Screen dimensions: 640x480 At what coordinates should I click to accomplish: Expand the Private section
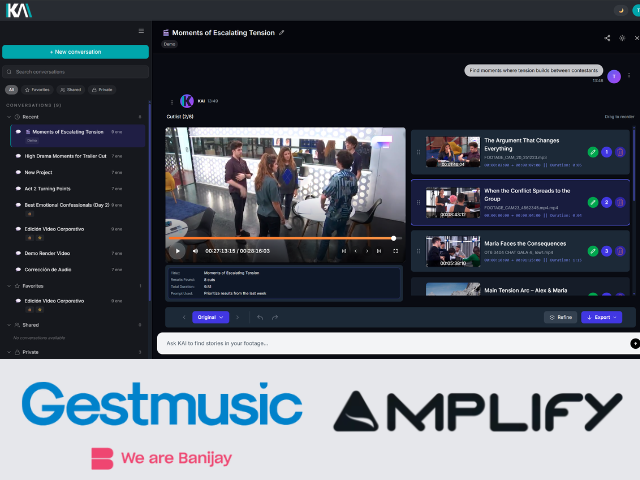coord(9,352)
